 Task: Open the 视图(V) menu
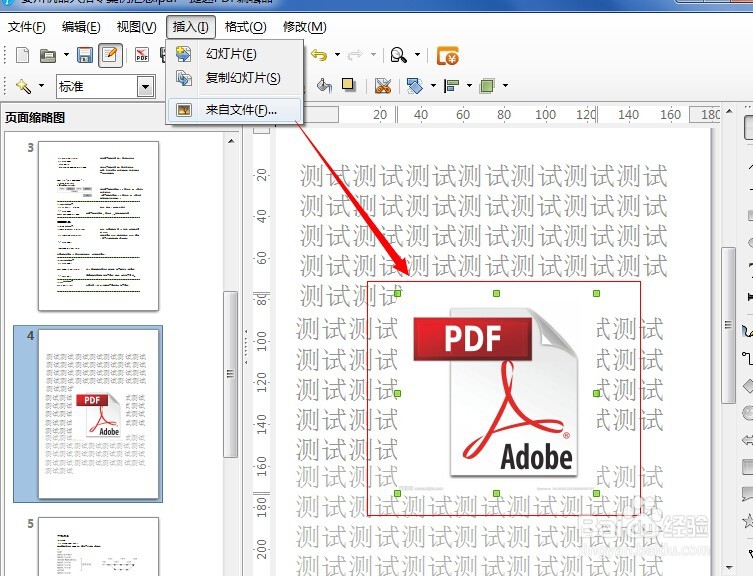(x=136, y=27)
